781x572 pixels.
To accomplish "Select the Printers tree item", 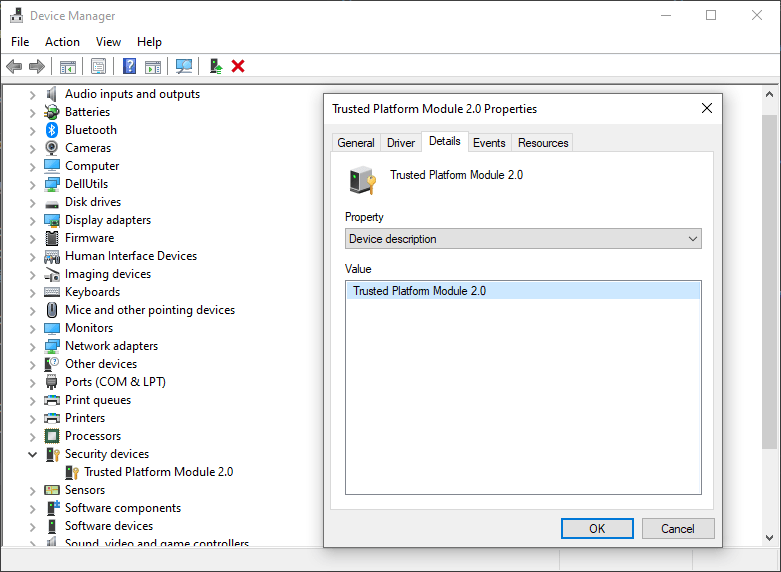I will tap(85, 418).
